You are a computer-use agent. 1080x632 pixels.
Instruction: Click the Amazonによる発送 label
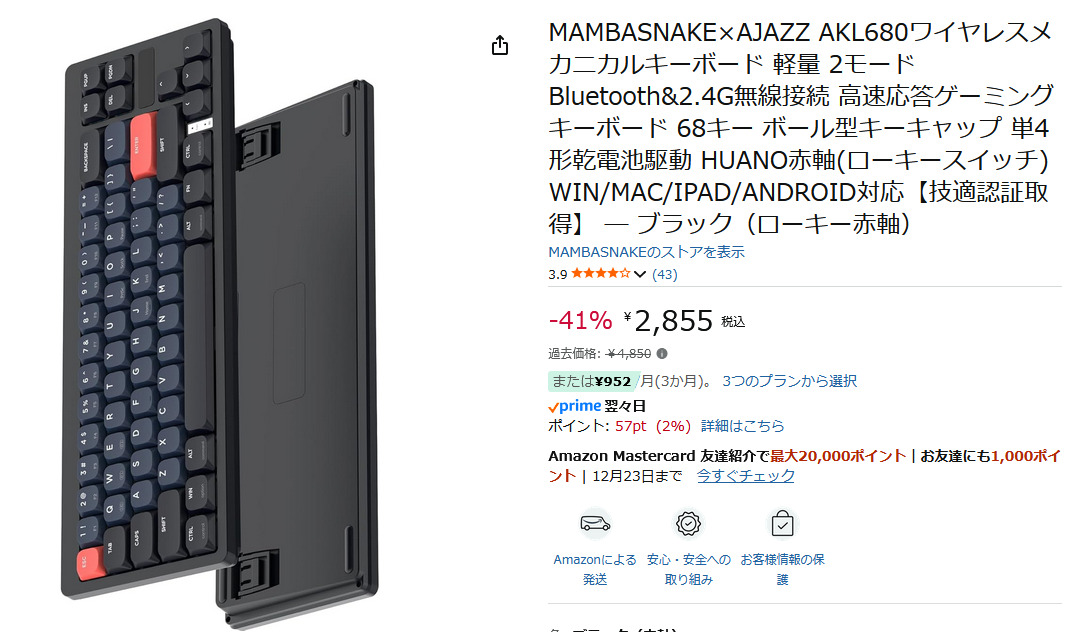[595, 569]
